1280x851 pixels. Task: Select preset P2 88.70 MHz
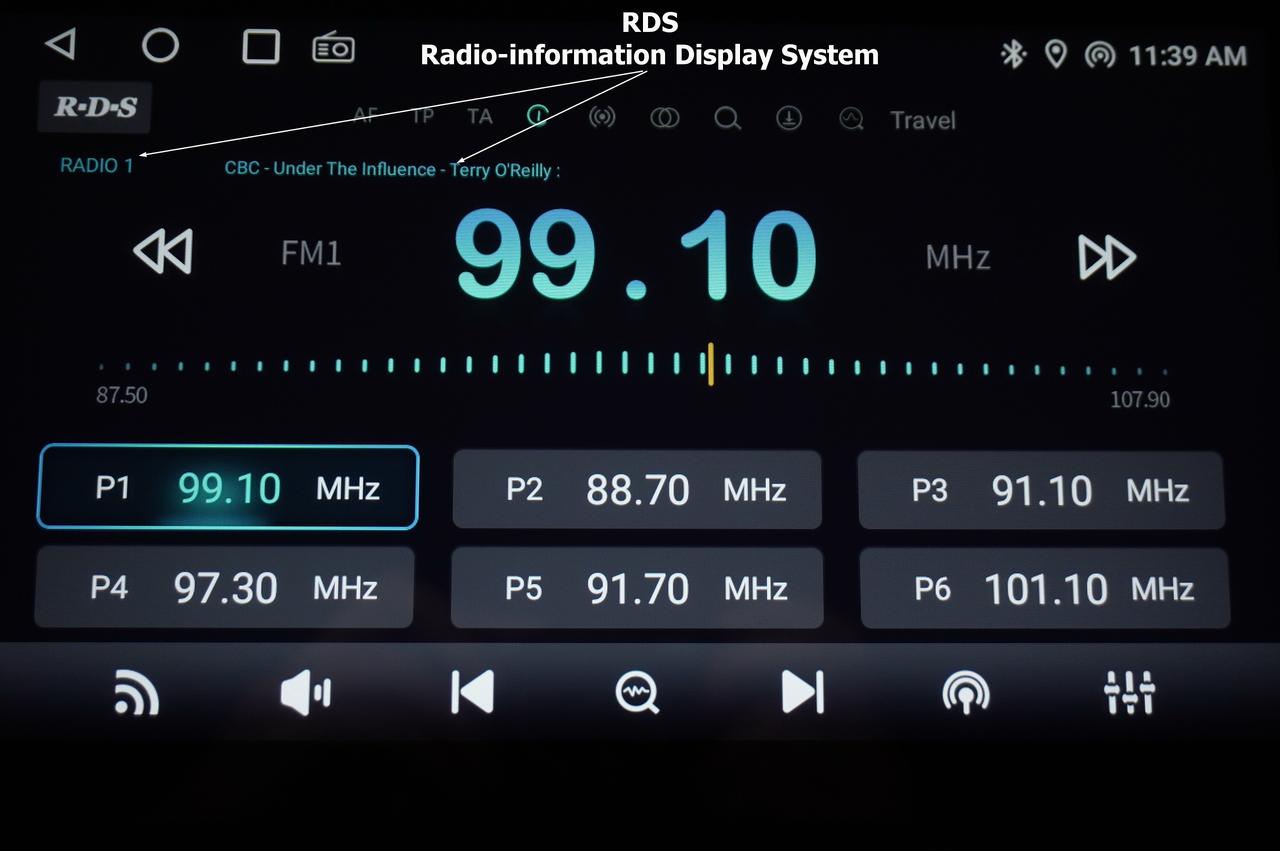[637, 489]
